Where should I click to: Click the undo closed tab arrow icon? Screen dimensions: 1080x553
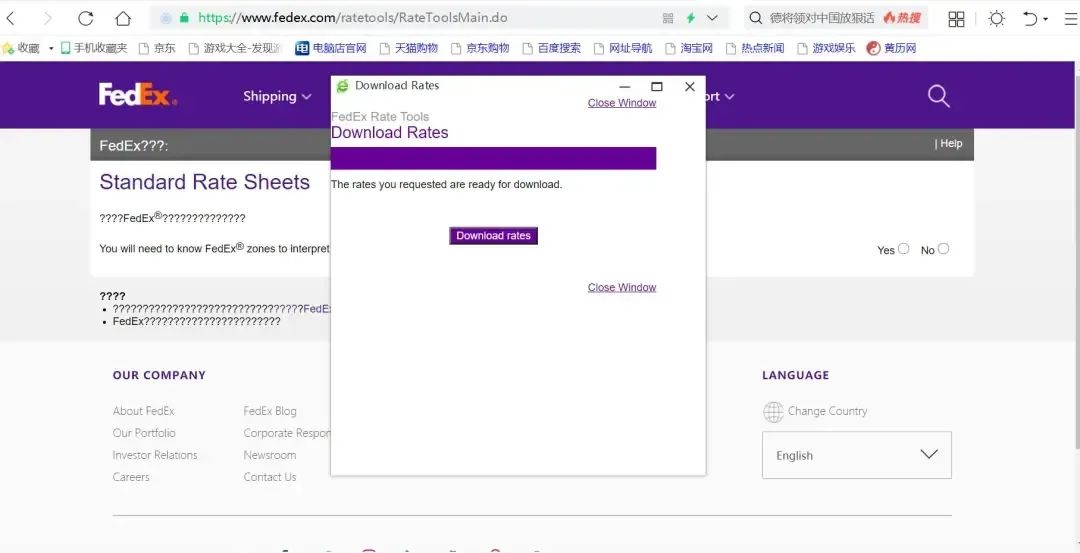coord(1030,19)
